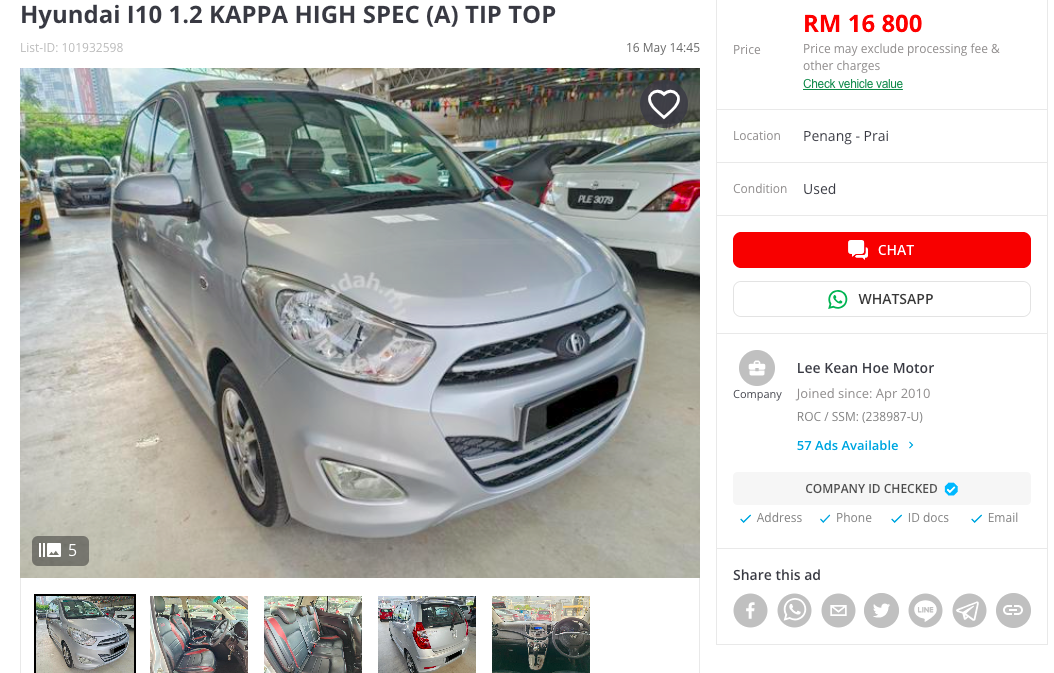Share ad via Facebook icon
This screenshot has height=673, width=1054.
(x=750, y=610)
